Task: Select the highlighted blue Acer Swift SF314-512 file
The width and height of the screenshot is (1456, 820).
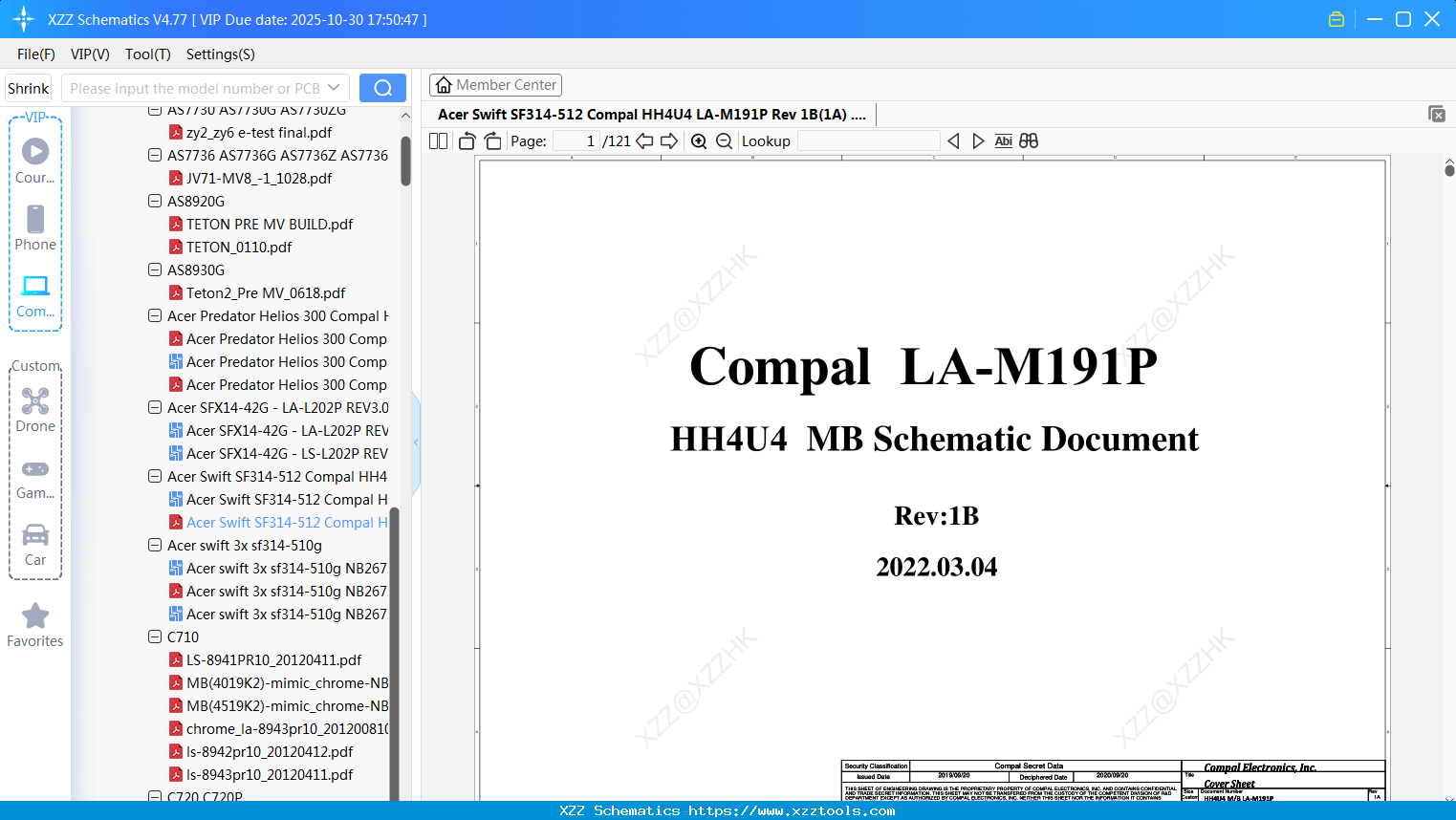Action: coord(287,522)
